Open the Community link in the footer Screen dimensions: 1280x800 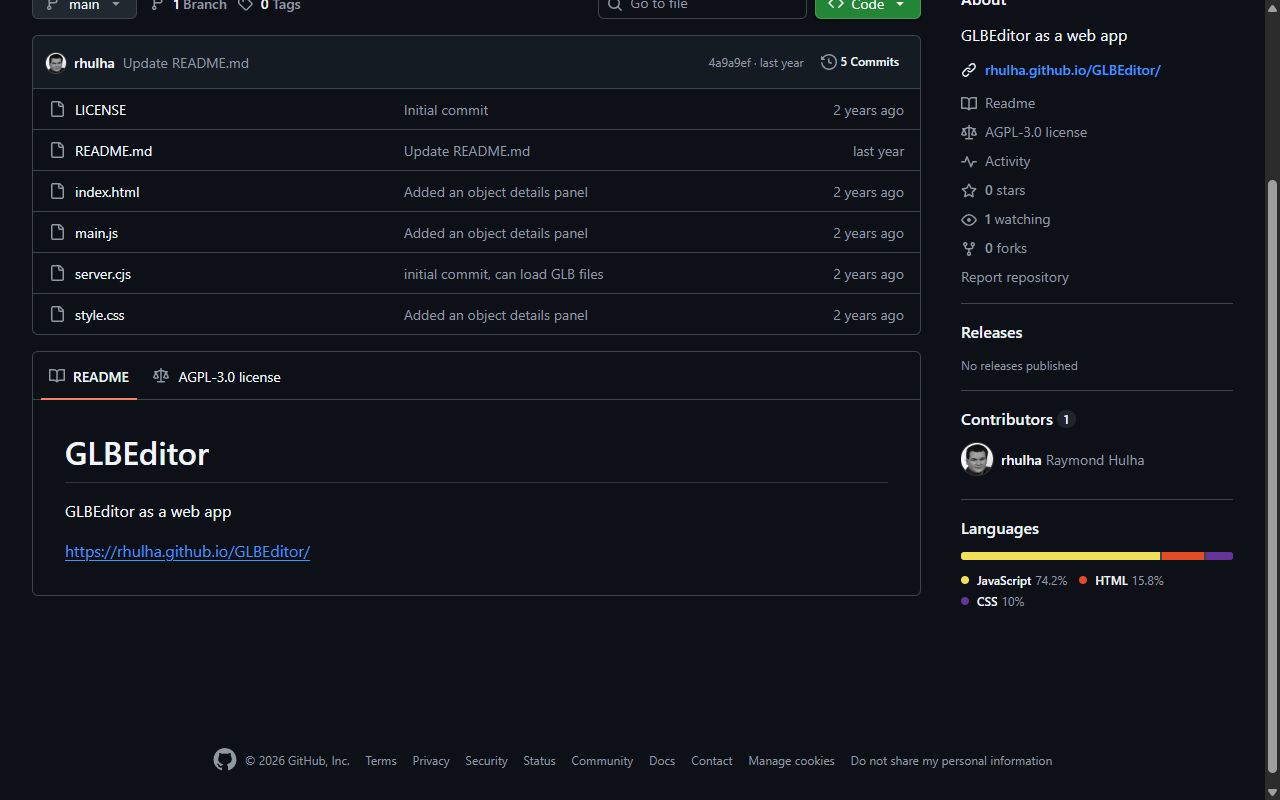[602, 761]
